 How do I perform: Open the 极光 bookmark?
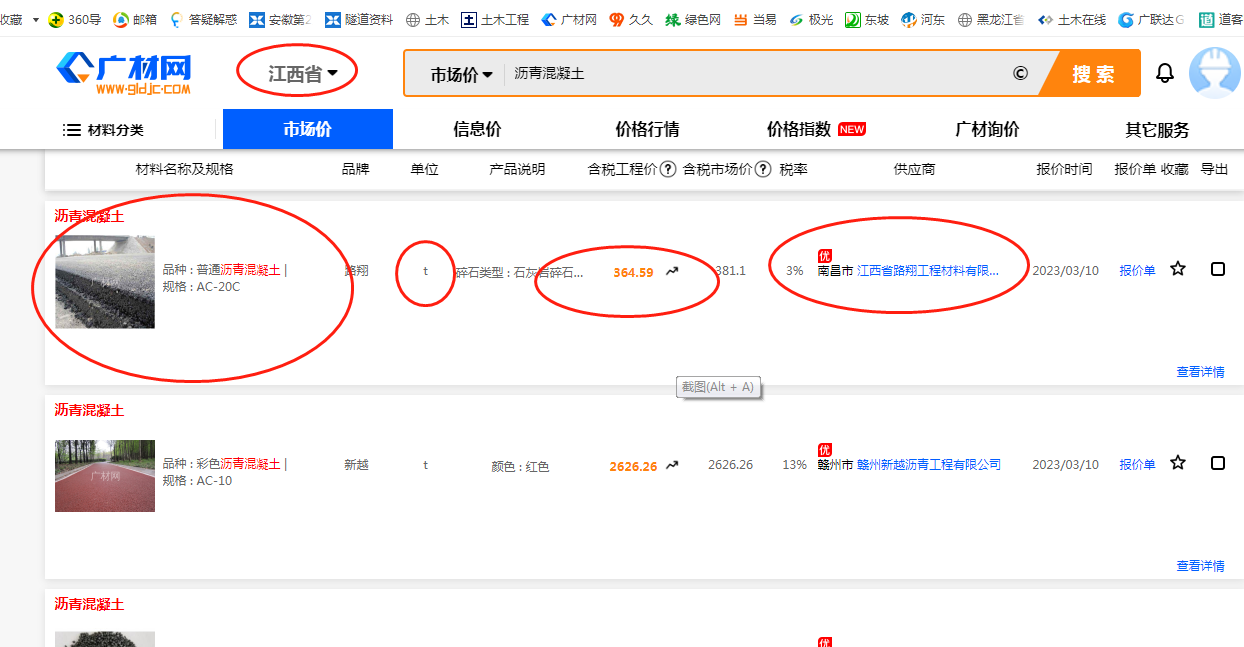tap(811, 19)
